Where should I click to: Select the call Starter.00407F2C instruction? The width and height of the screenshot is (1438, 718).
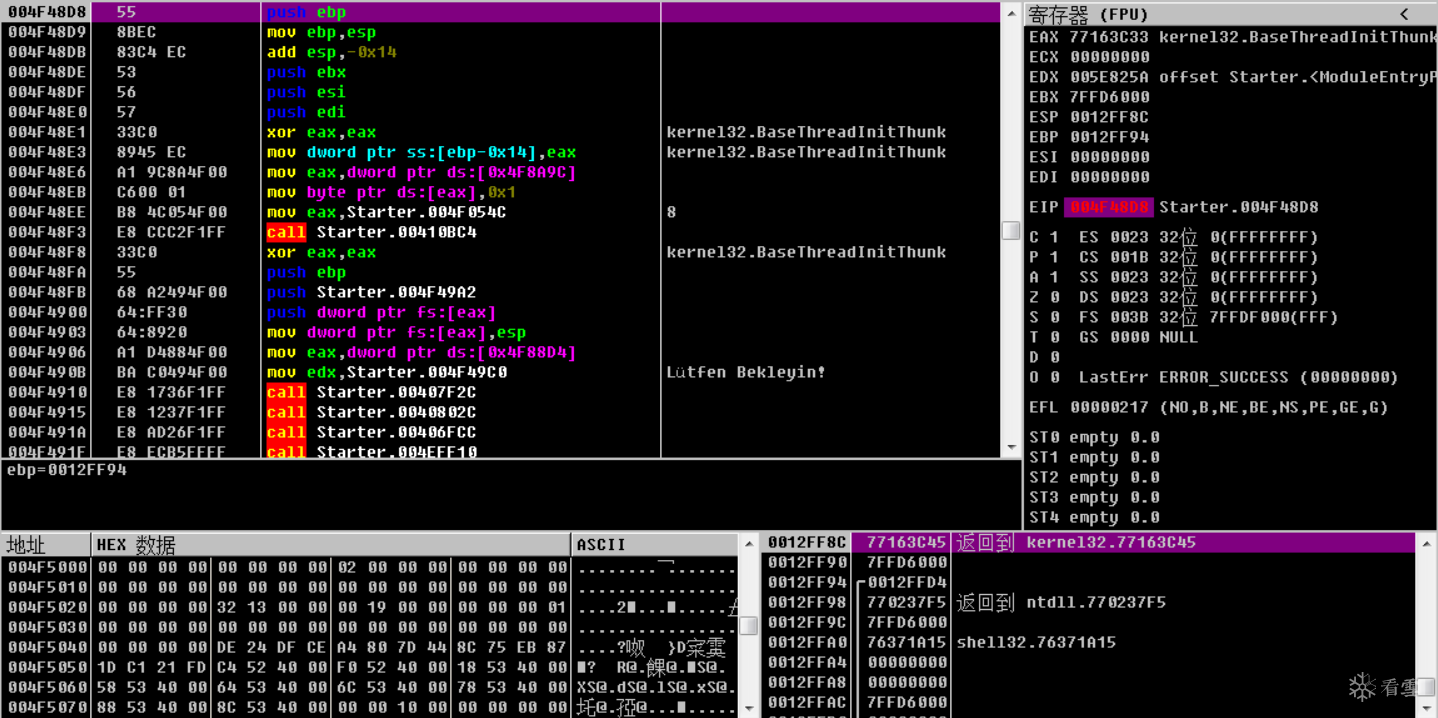[371, 392]
